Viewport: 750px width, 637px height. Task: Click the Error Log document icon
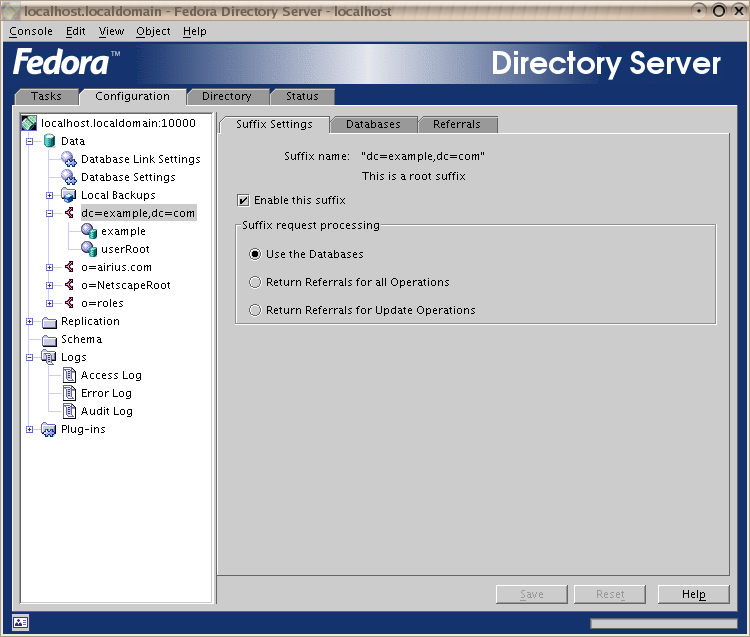click(69, 393)
